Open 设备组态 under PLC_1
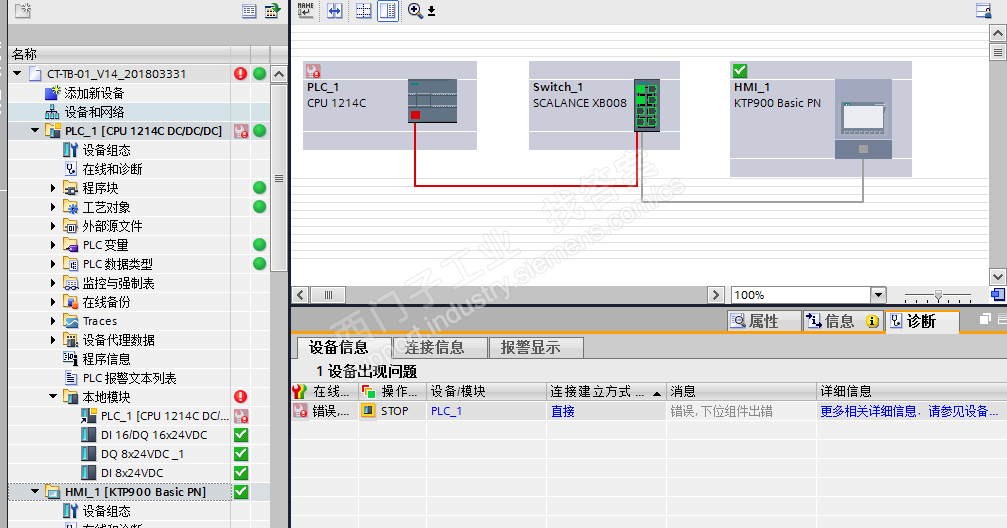The height and width of the screenshot is (528, 1007). click(107, 150)
